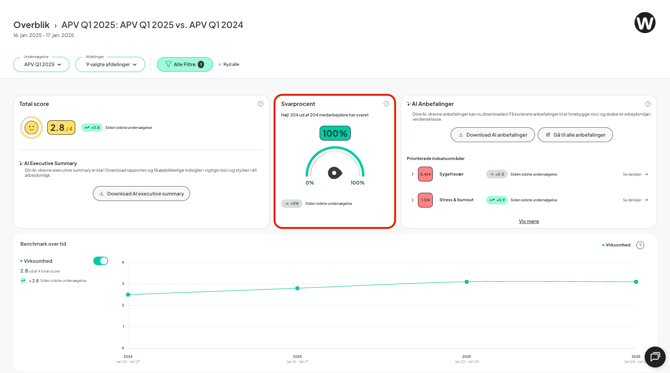
Task: Click the sparkle icon beside AI Executive Summary
Action: tap(21, 163)
